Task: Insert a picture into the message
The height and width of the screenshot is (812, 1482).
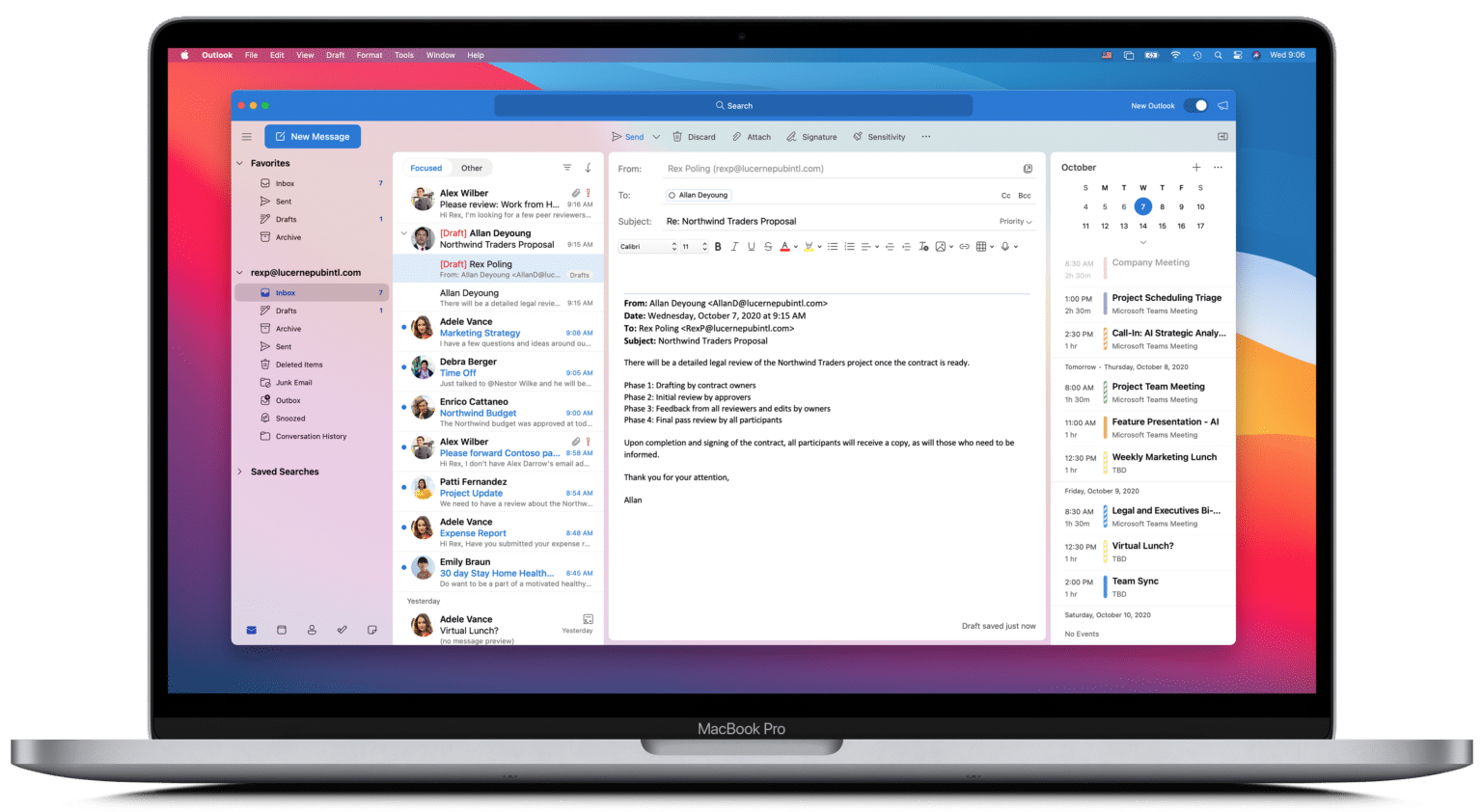Action: click(941, 247)
